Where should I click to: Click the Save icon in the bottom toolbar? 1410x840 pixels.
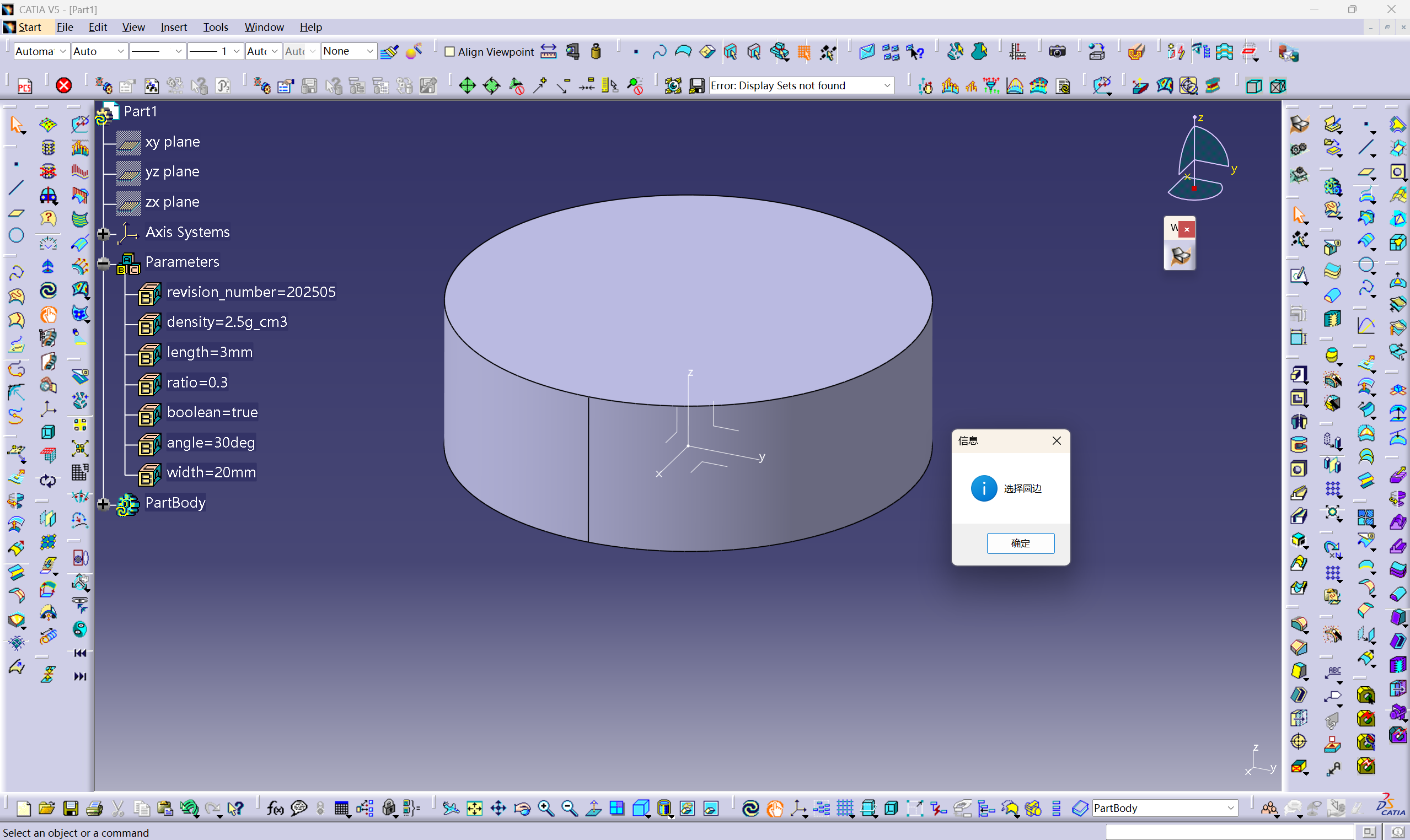click(70, 808)
